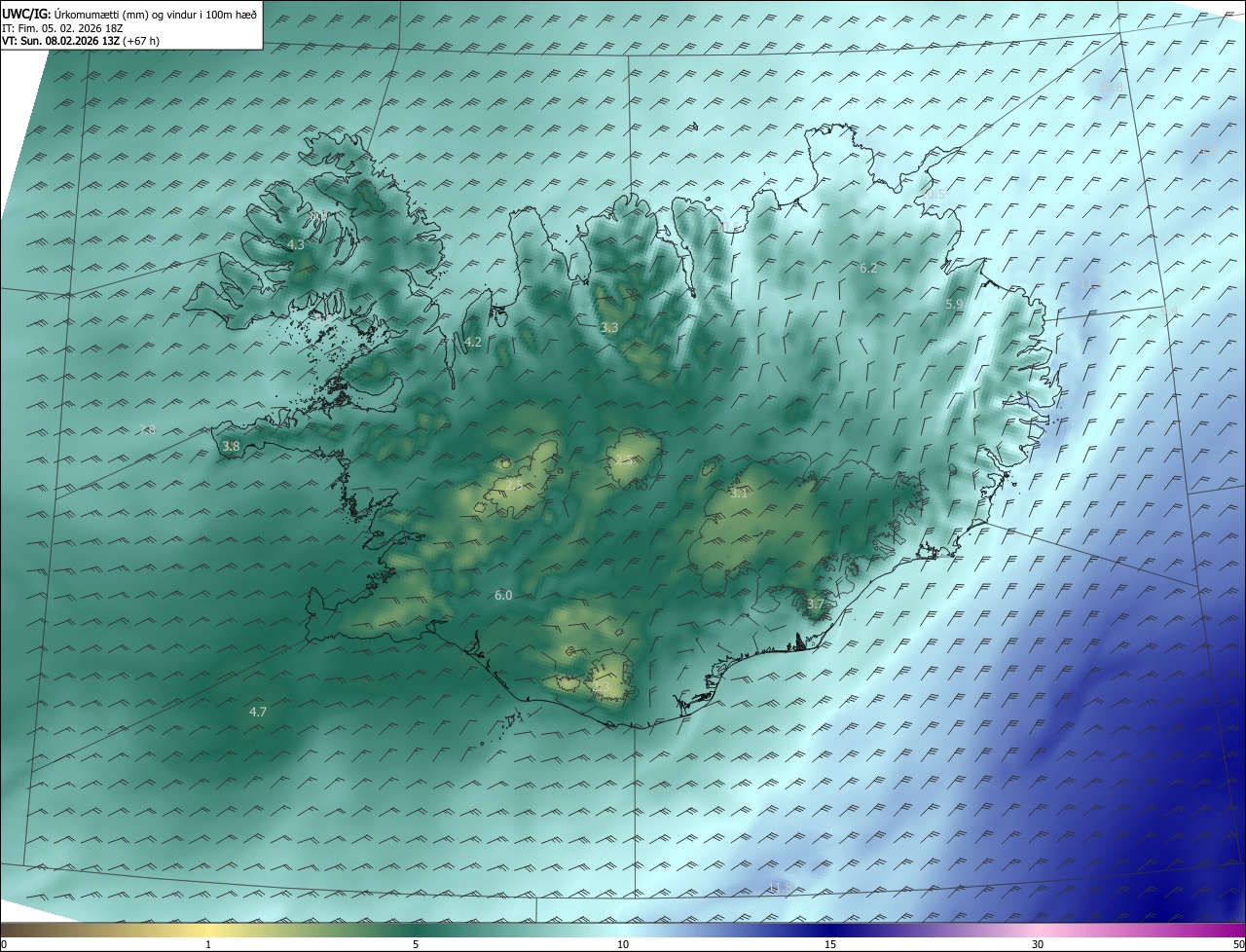Click the 6.2 value in northeast Iceland
Viewport: 1246px width, 952px height.
click(868, 268)
